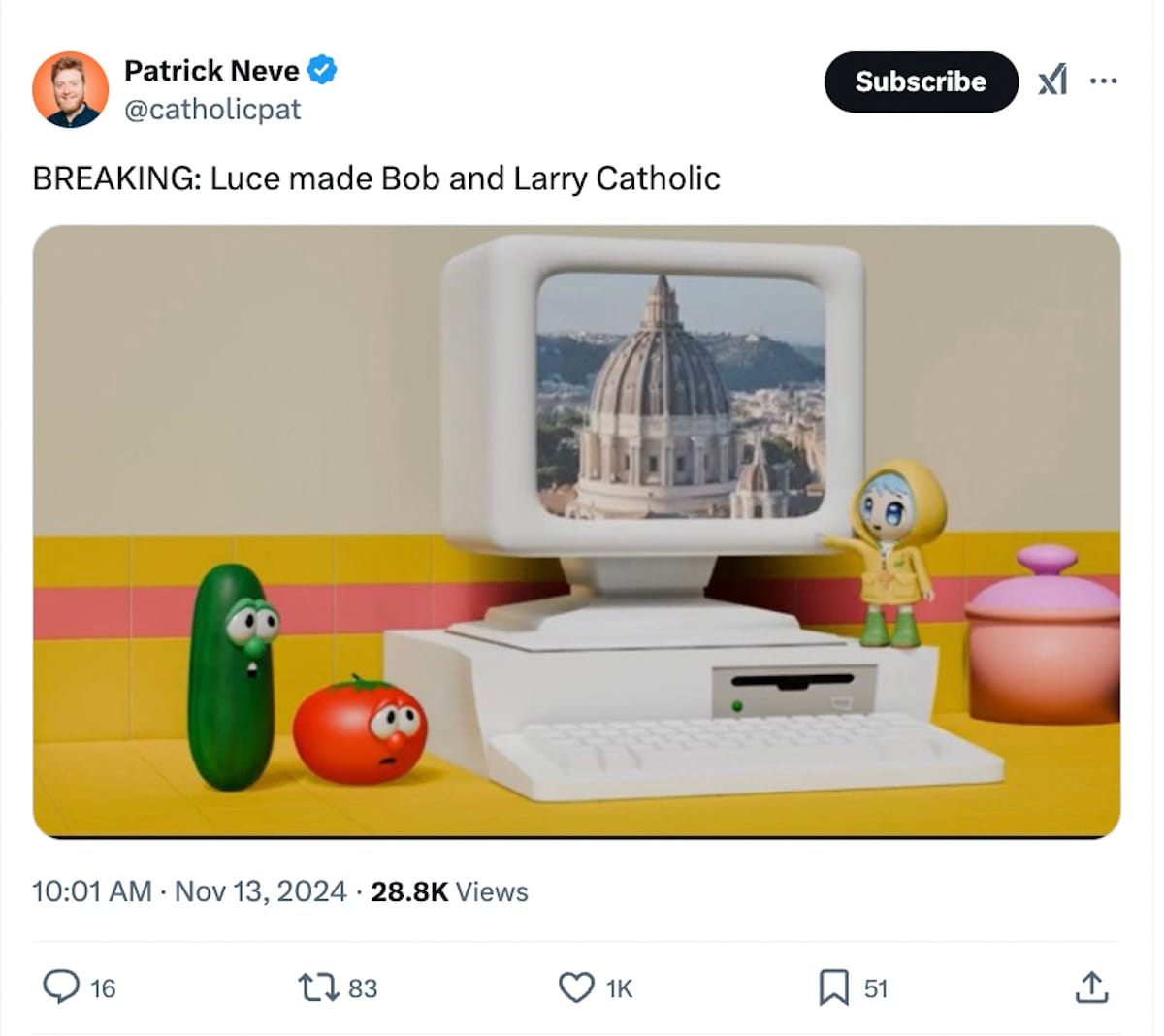The height and width of the screenshot is (1036, 1164).
Task: Like the post with the heart icon
Action: (x=576, y=987)
